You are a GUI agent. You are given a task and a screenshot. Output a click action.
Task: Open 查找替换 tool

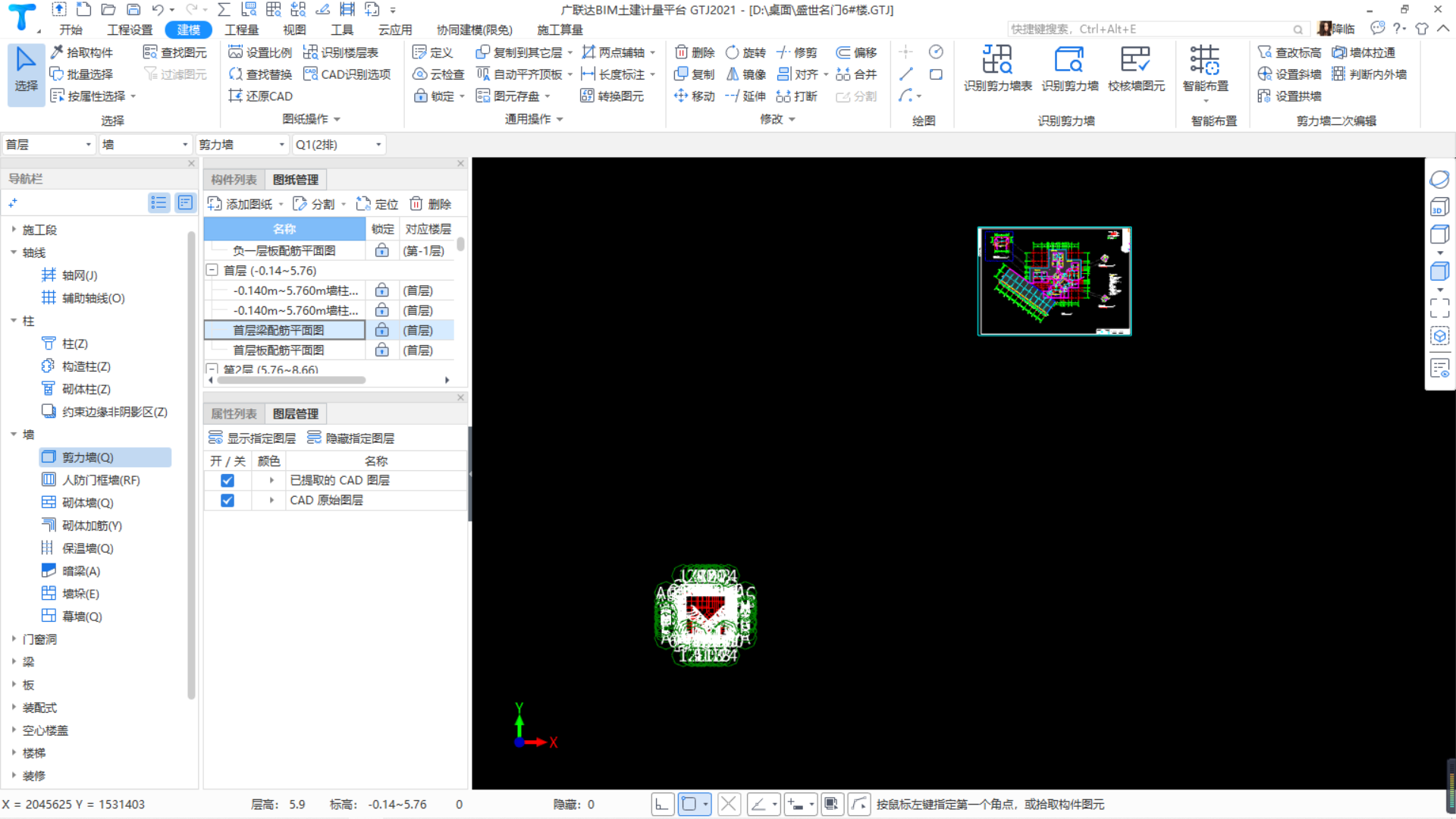(x=260, y=74)
